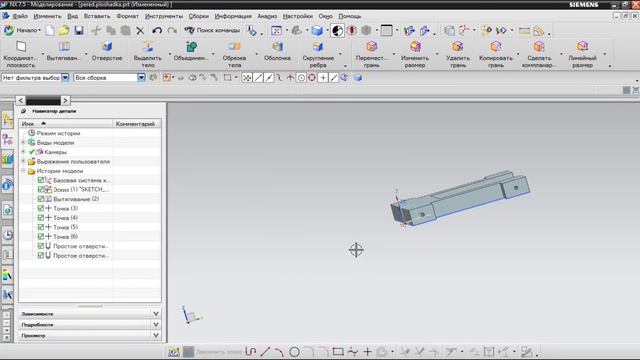640x360 pixels.
Task: Toggle checkbox for Точка (4)
Action: [x=40, y=218]
